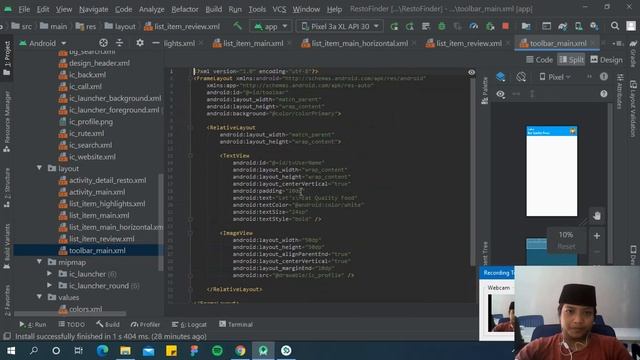
Task: Open Spotify from the taskbar
Action: [217, 351]
